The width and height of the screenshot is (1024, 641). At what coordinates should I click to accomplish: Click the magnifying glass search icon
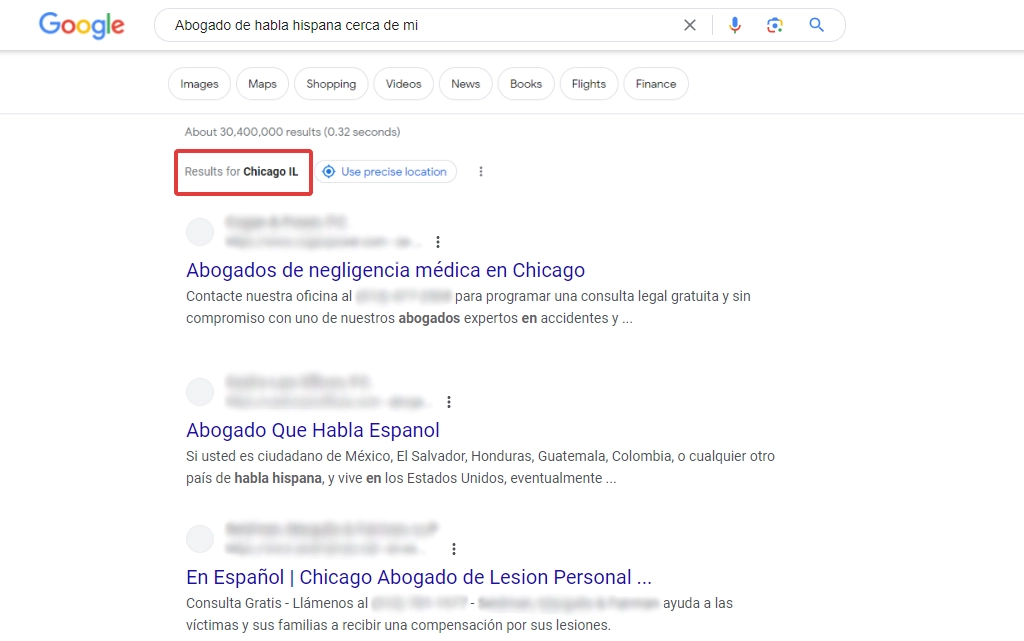tap(816, 25)
